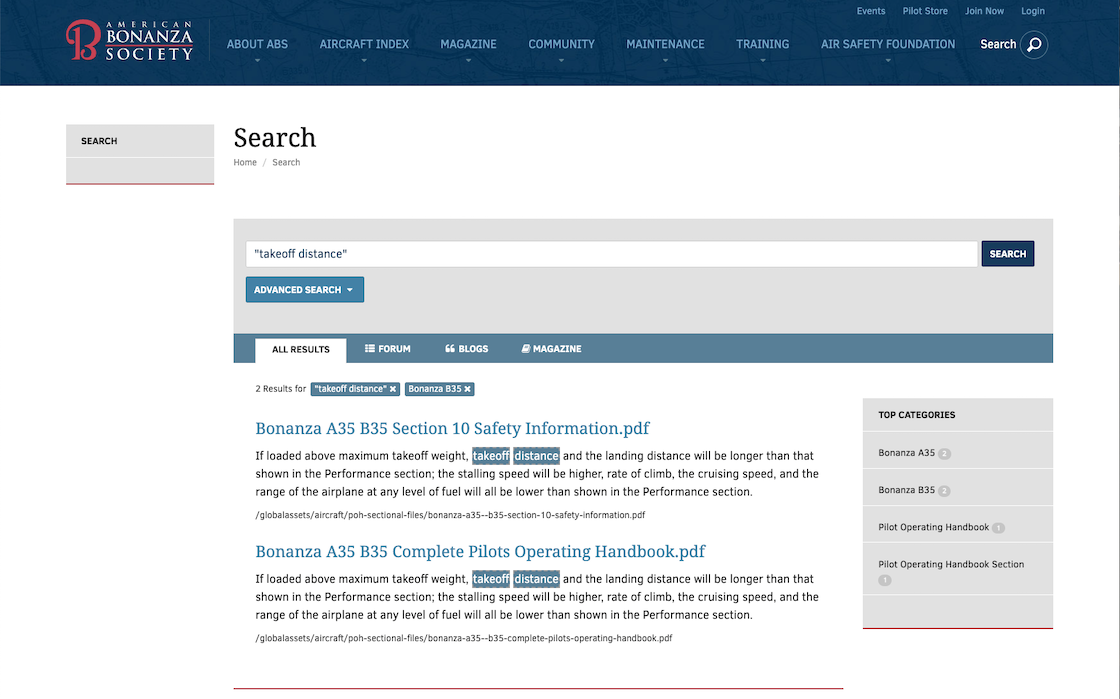The height and width of the screenshot is (699, 1120).
Task: Click the "2 Results for" text
Action: (x=281, y=389)
